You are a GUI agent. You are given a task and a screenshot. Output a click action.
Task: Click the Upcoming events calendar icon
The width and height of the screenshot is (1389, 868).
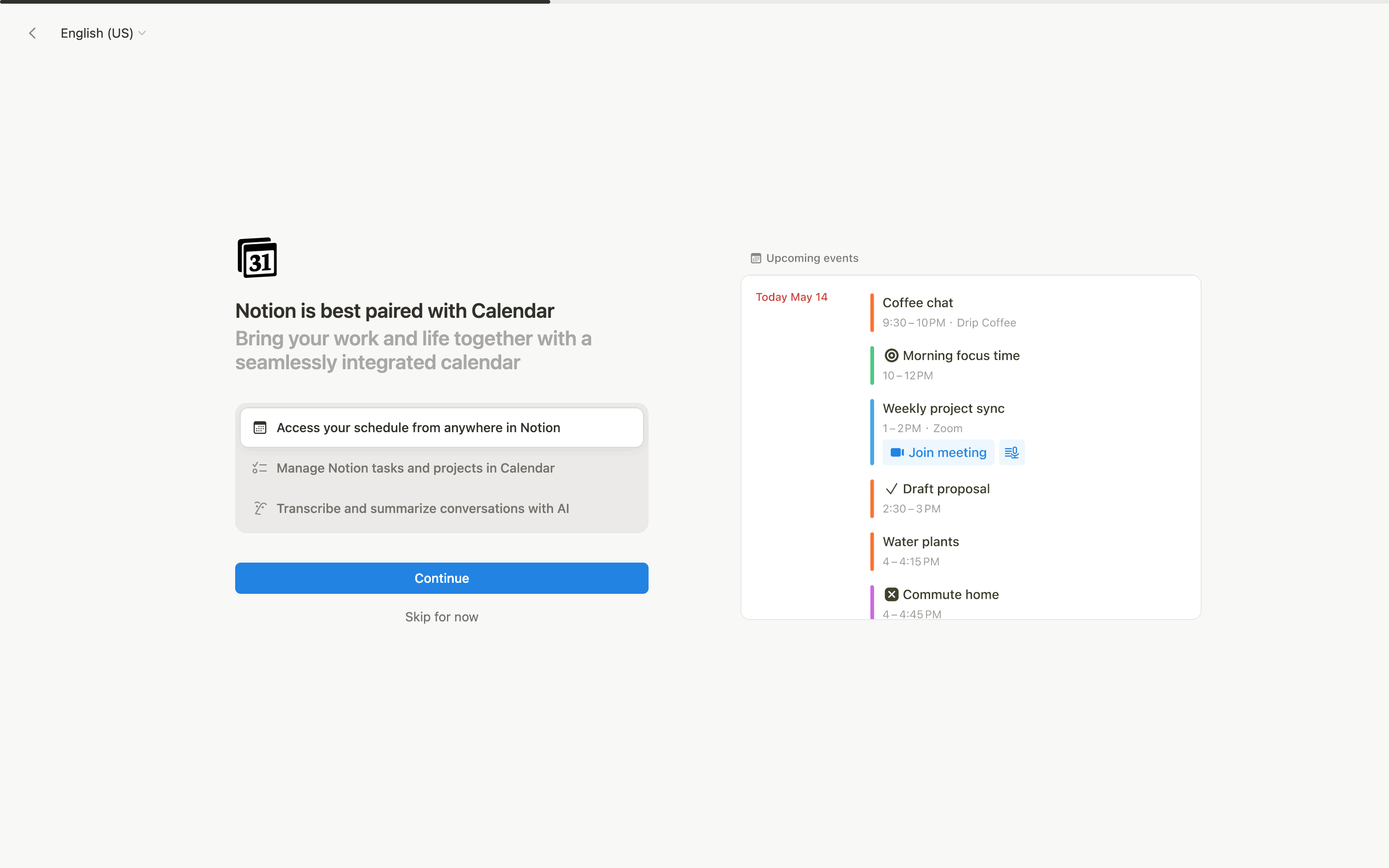[x=756, y=258]
